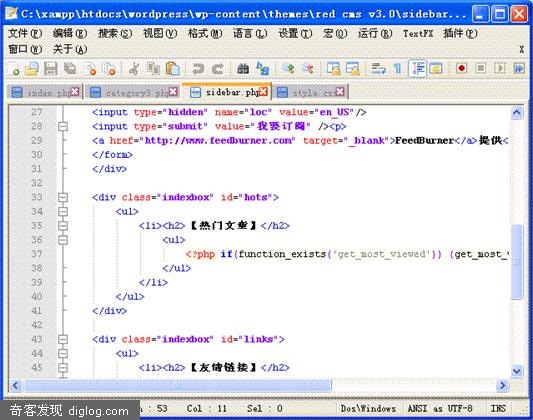
Task: Open the 视图(V) menu
Action: (160, 33)
